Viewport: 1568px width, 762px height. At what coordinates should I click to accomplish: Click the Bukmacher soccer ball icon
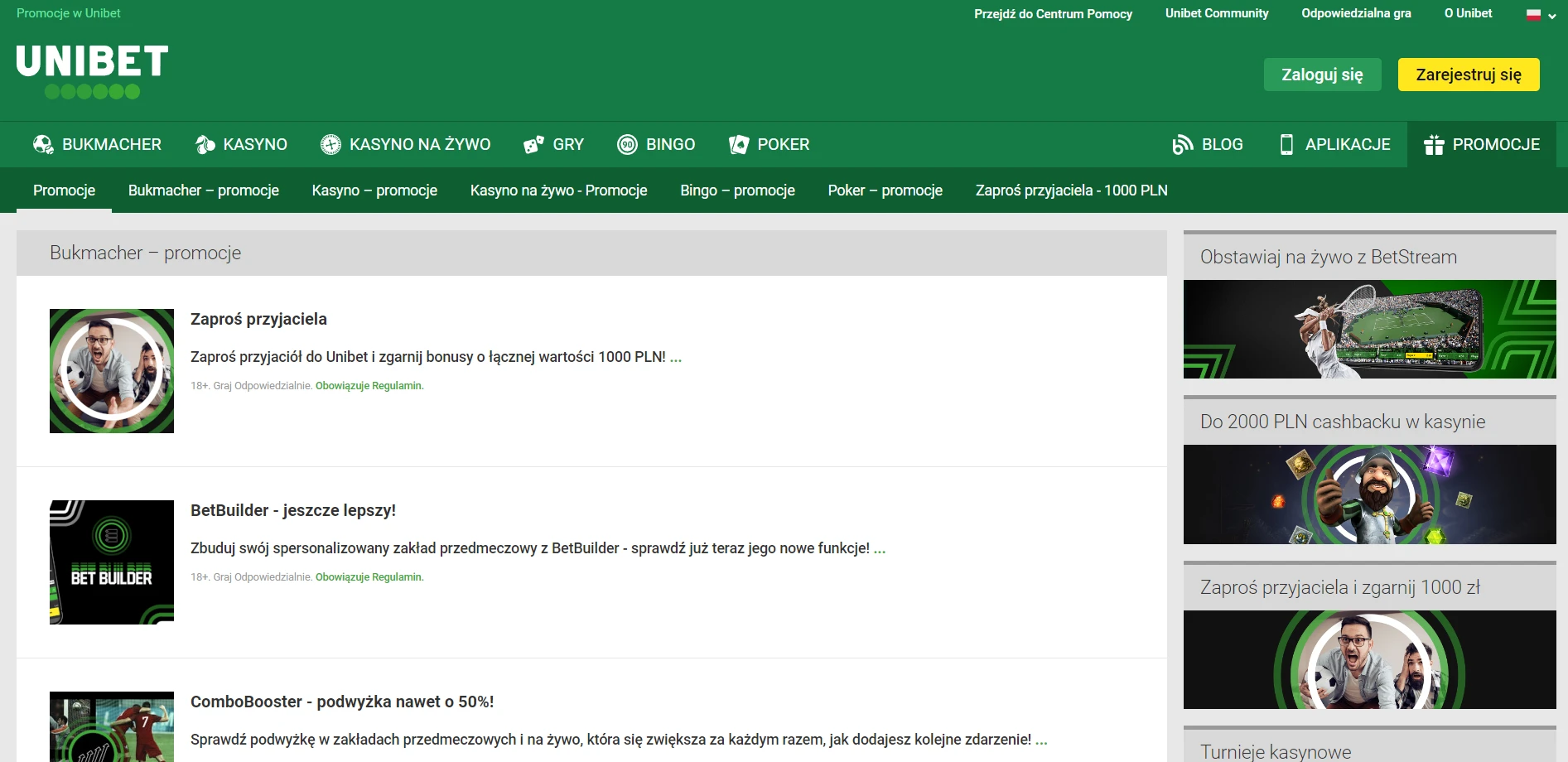click(x=43, y=145)
